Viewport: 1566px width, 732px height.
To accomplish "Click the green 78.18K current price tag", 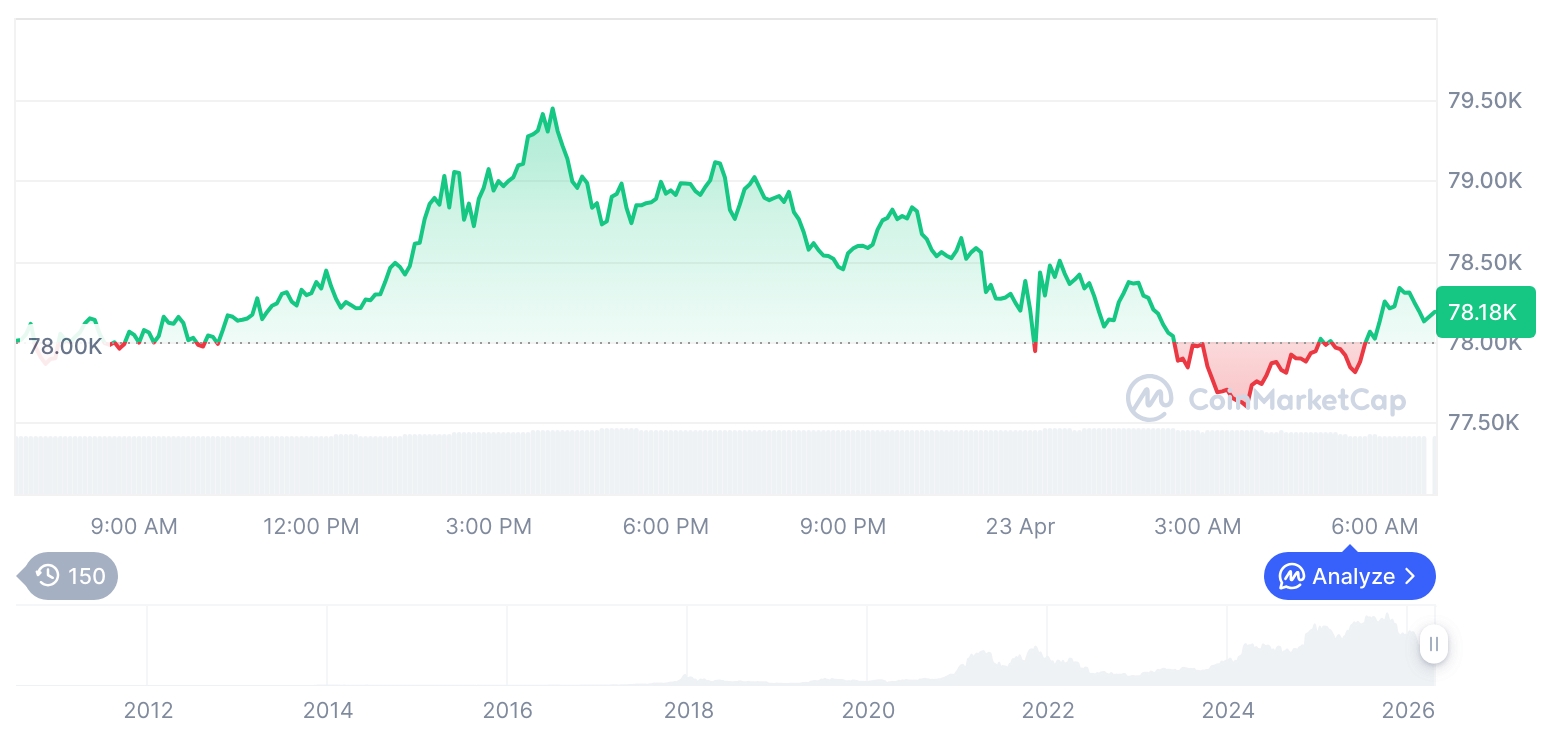I will point(1483,312).
